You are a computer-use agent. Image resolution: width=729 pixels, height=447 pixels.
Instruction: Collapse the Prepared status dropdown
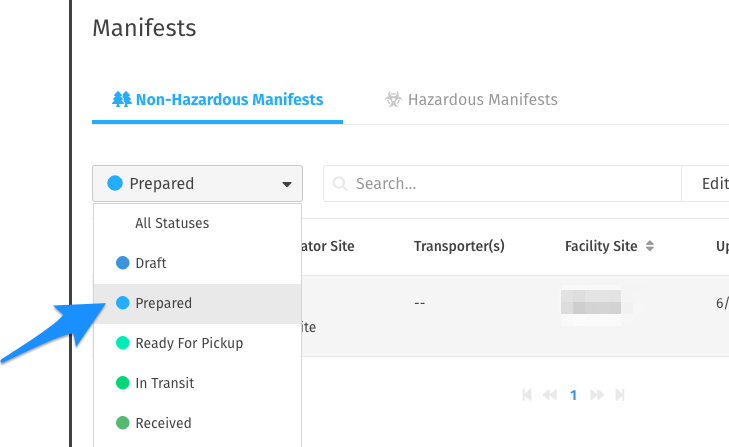(x=197, y=184)
